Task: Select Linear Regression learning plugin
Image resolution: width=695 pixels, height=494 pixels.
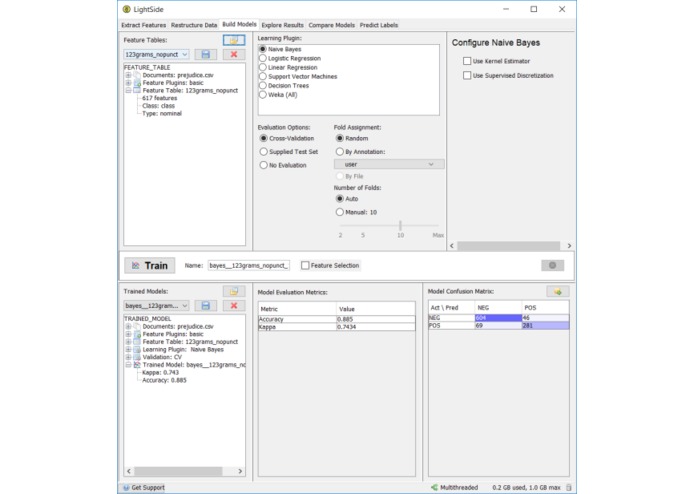Action: point(263,67)
